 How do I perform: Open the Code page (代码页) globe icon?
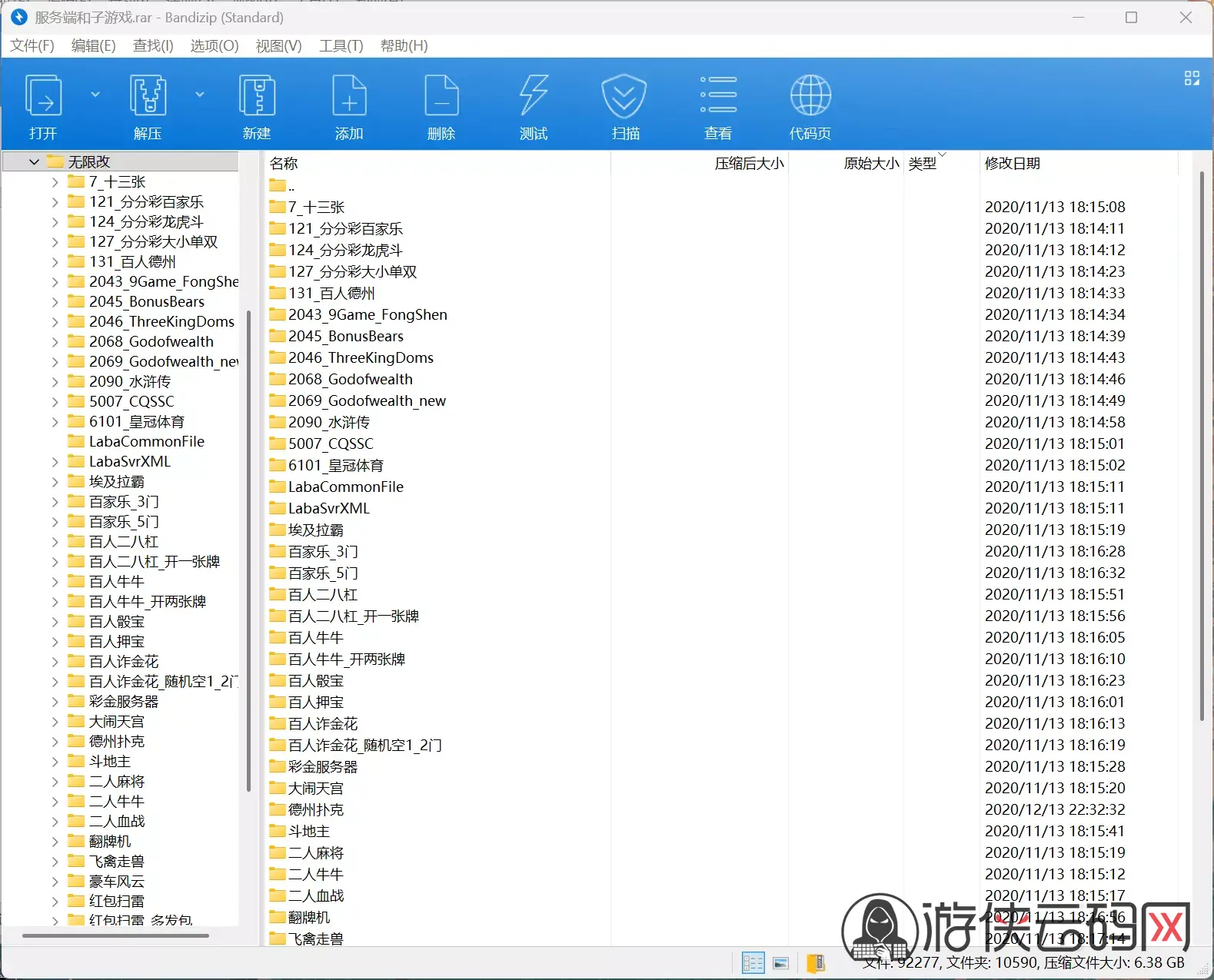810,96
